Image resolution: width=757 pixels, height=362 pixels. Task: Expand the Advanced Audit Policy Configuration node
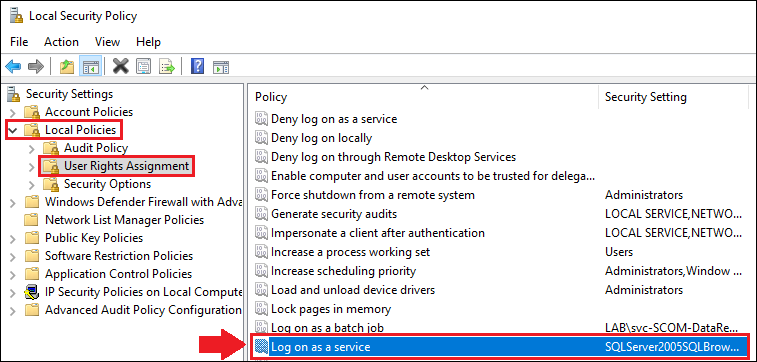(13, 310)
